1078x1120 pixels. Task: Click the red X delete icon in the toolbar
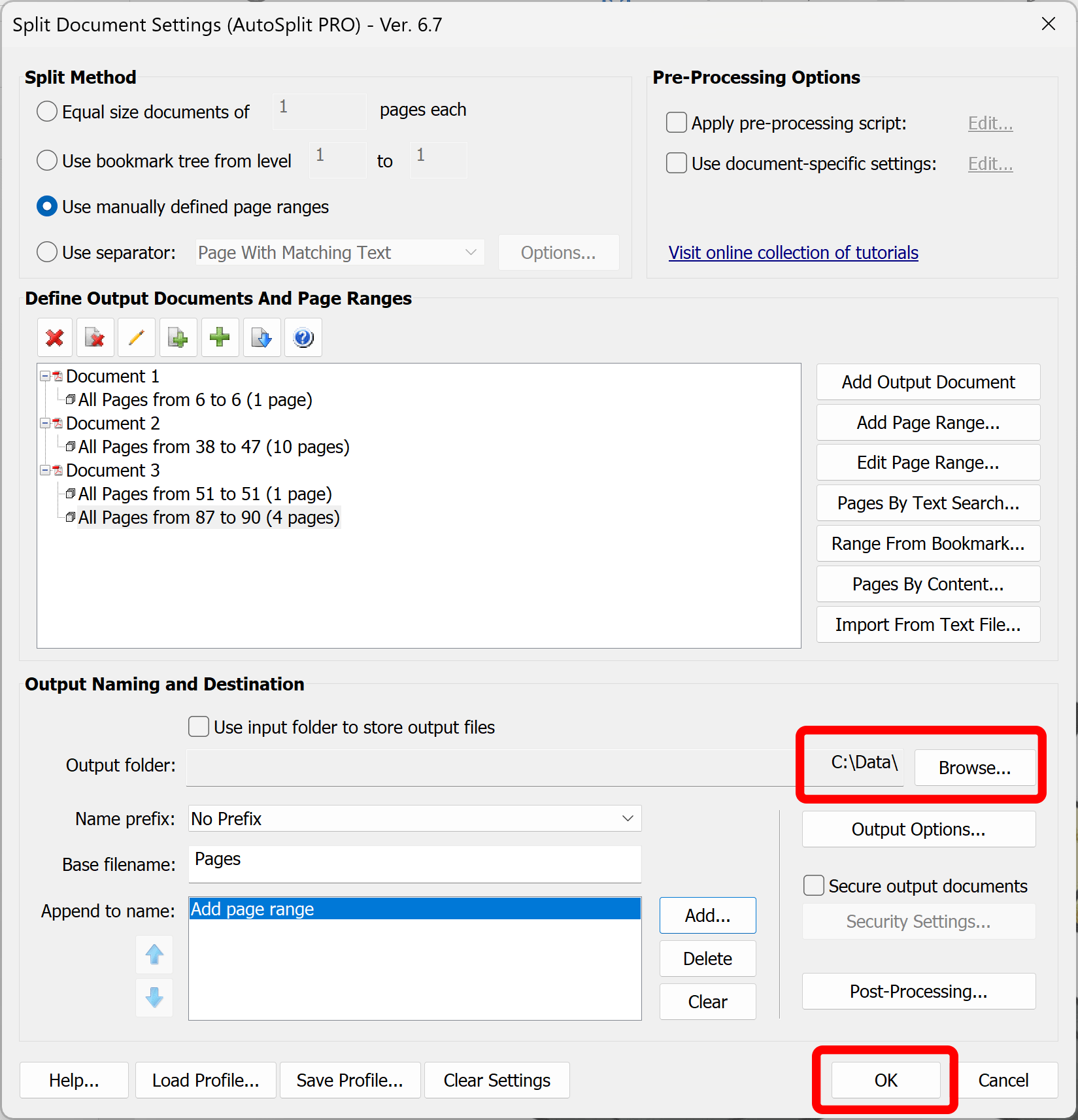click(56, 337)
